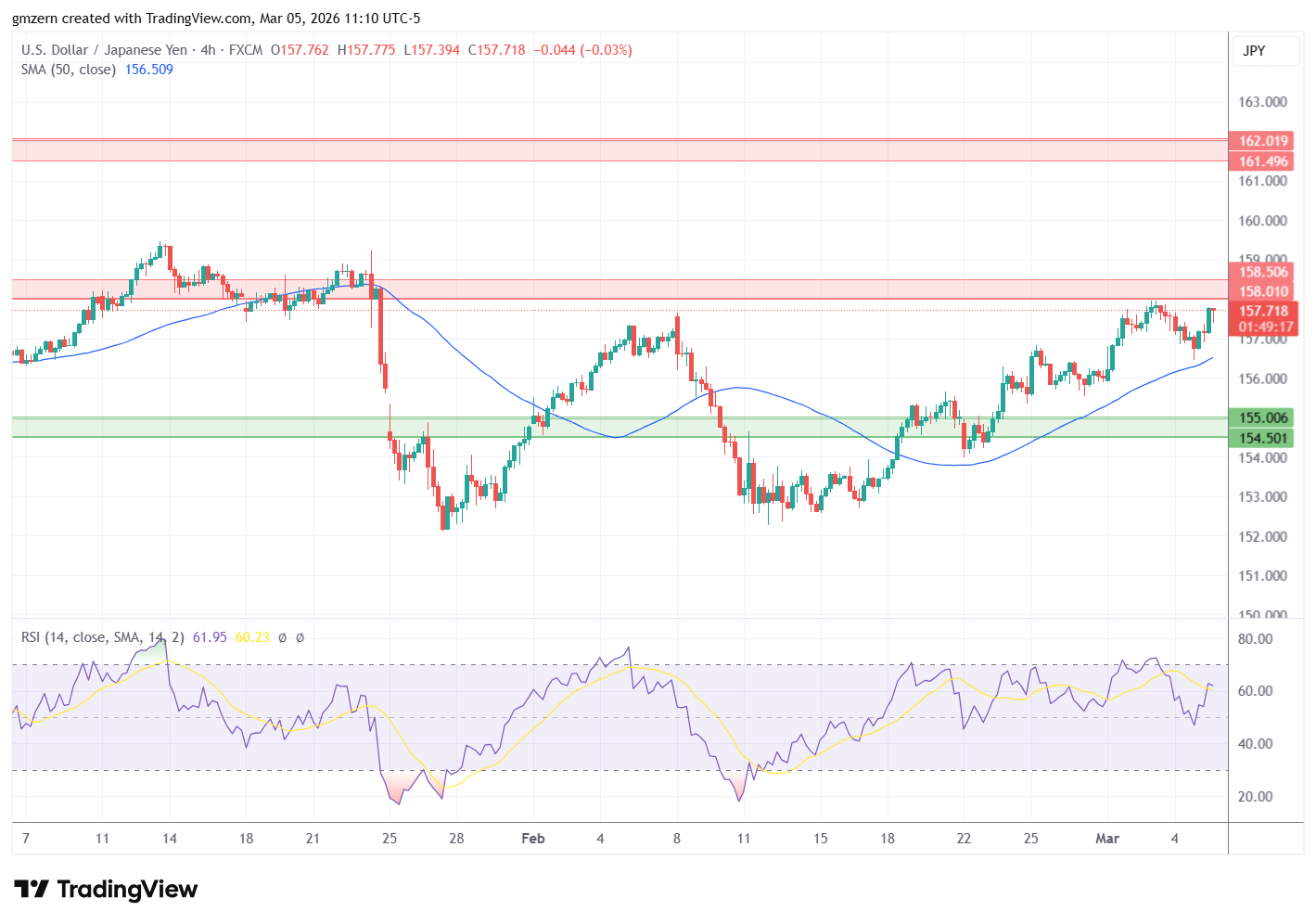Click the 163.000 price axis label
This screenshot has height=924, width=1316.
click(x=1262, y=102)
